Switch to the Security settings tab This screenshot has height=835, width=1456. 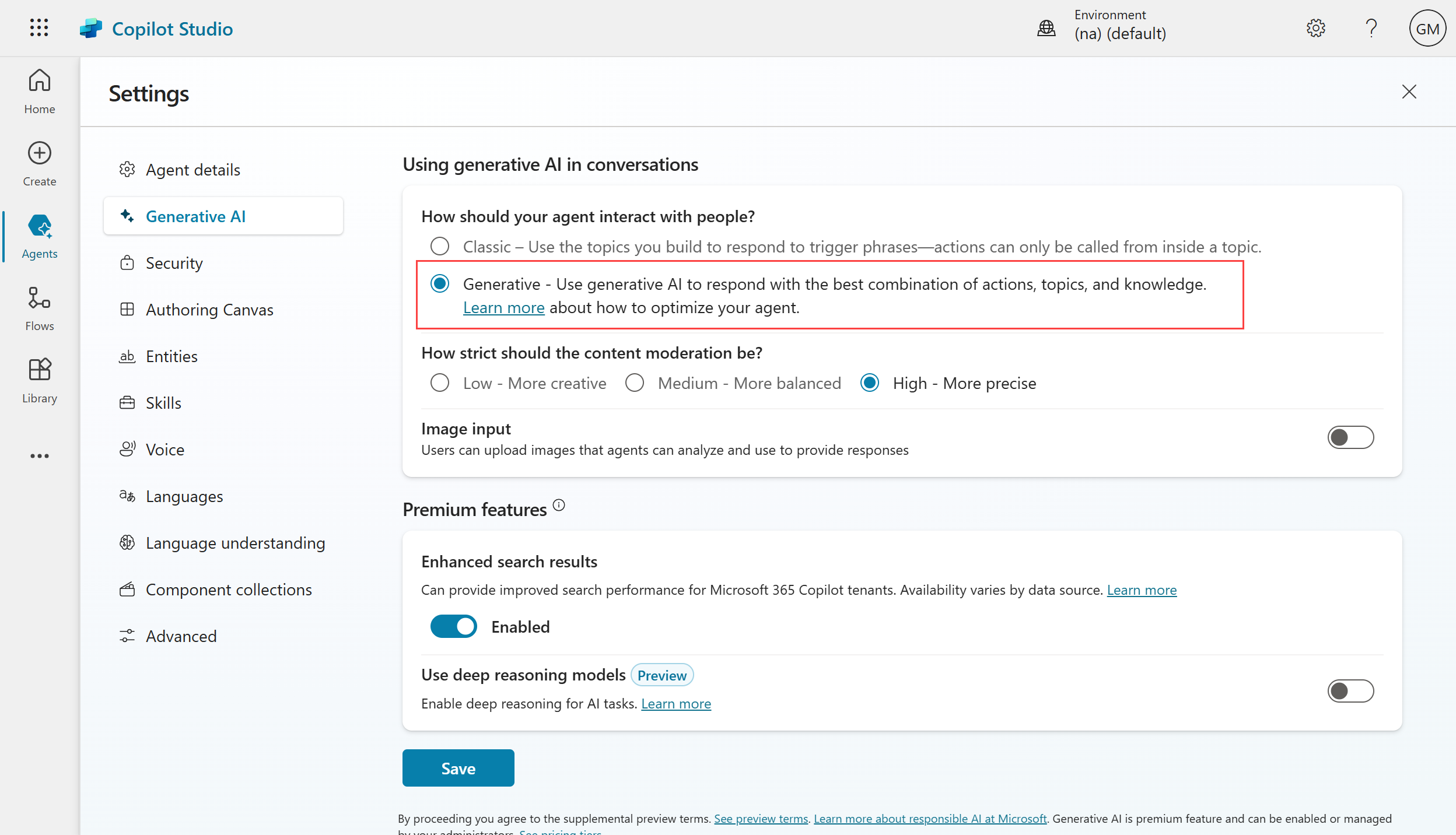point(174,263)
